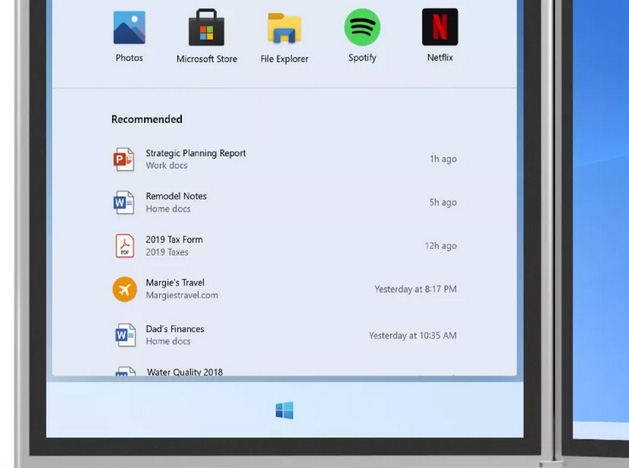Viewport: 629px width, 468px height.
Task: Open Margie's Travel recommendation
Action: (284, 289)
